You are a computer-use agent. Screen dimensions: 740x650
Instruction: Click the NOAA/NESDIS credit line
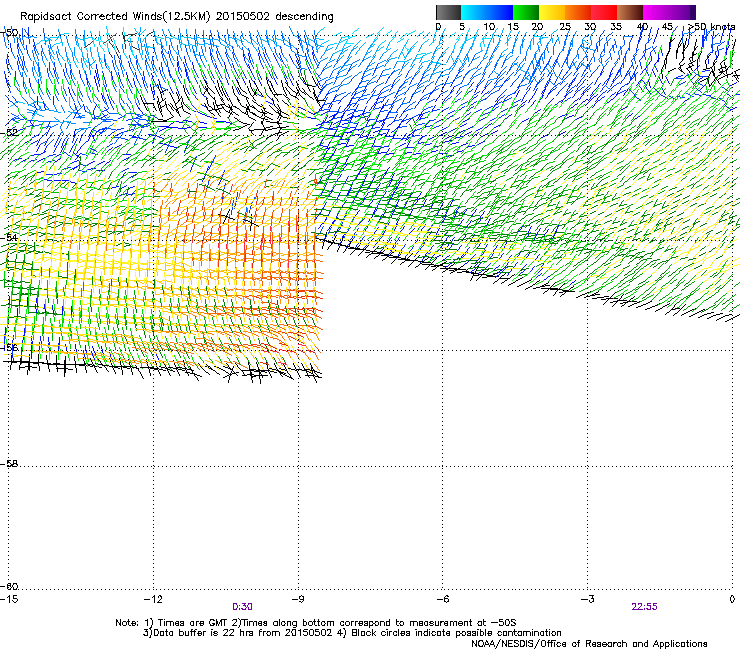click(589, 644)
